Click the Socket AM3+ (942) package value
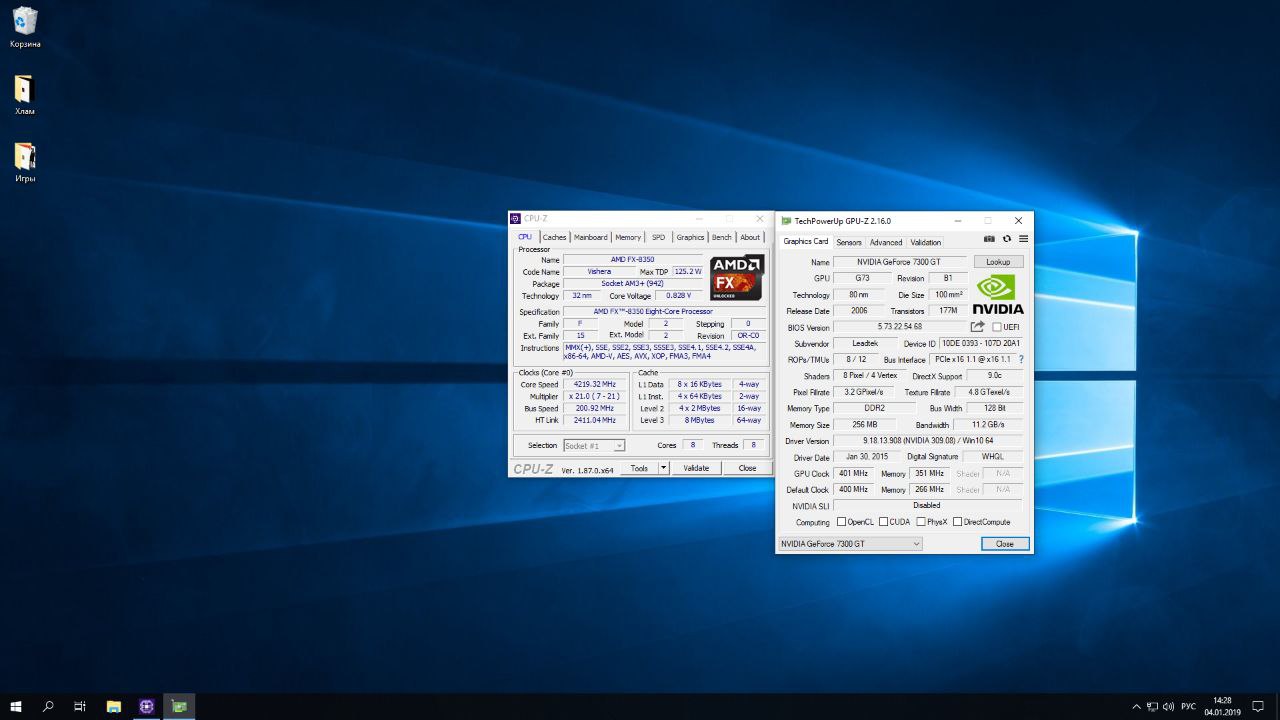This screenshot has height=720, width=1280. (x=633, y=284)
